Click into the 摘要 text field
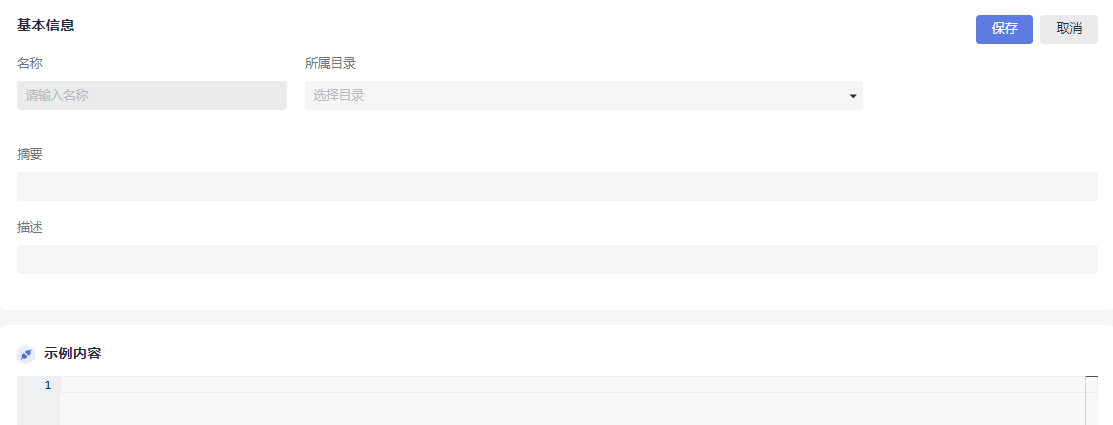The height and width of the screenshot is (425, 1113). tap(557, 186)
